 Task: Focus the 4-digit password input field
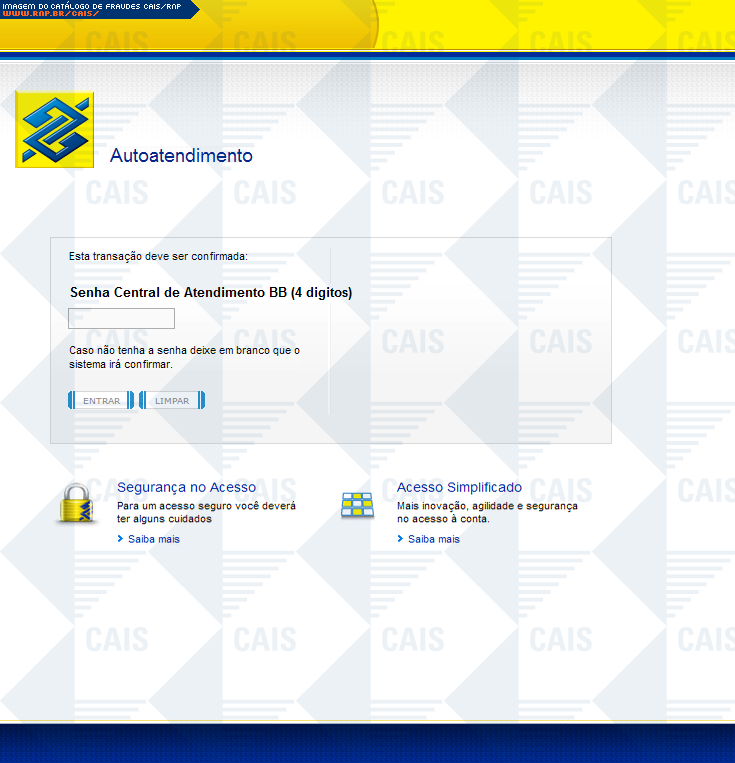click(121, 319)
